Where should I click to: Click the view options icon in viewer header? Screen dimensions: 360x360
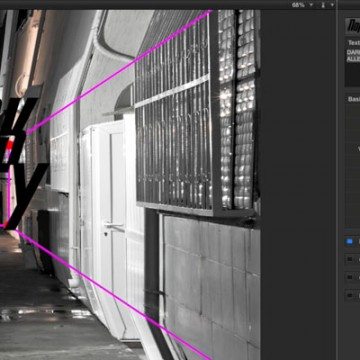(x=324, y=5)
